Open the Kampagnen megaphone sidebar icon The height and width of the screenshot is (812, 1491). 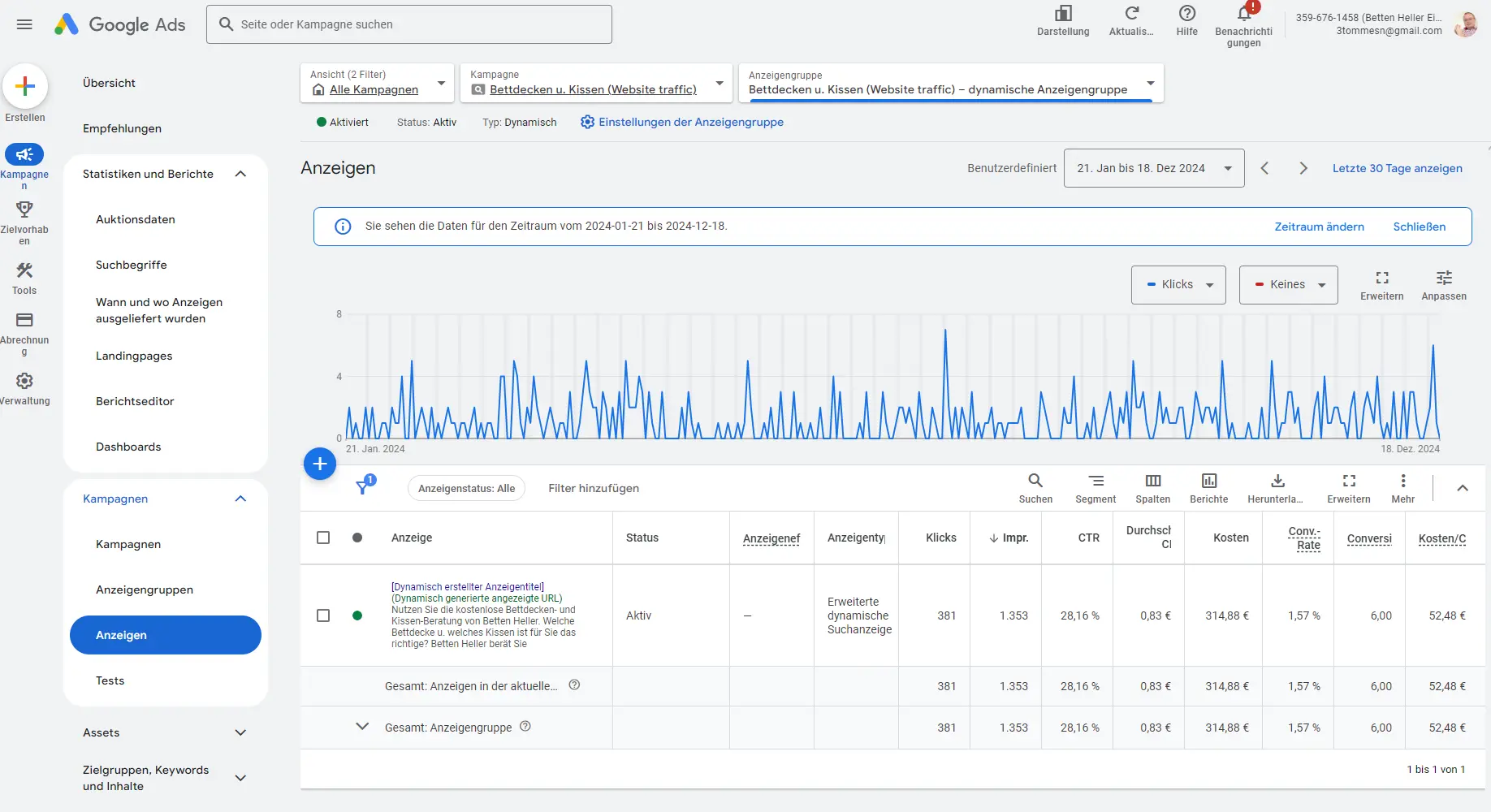tap(24, 154)
